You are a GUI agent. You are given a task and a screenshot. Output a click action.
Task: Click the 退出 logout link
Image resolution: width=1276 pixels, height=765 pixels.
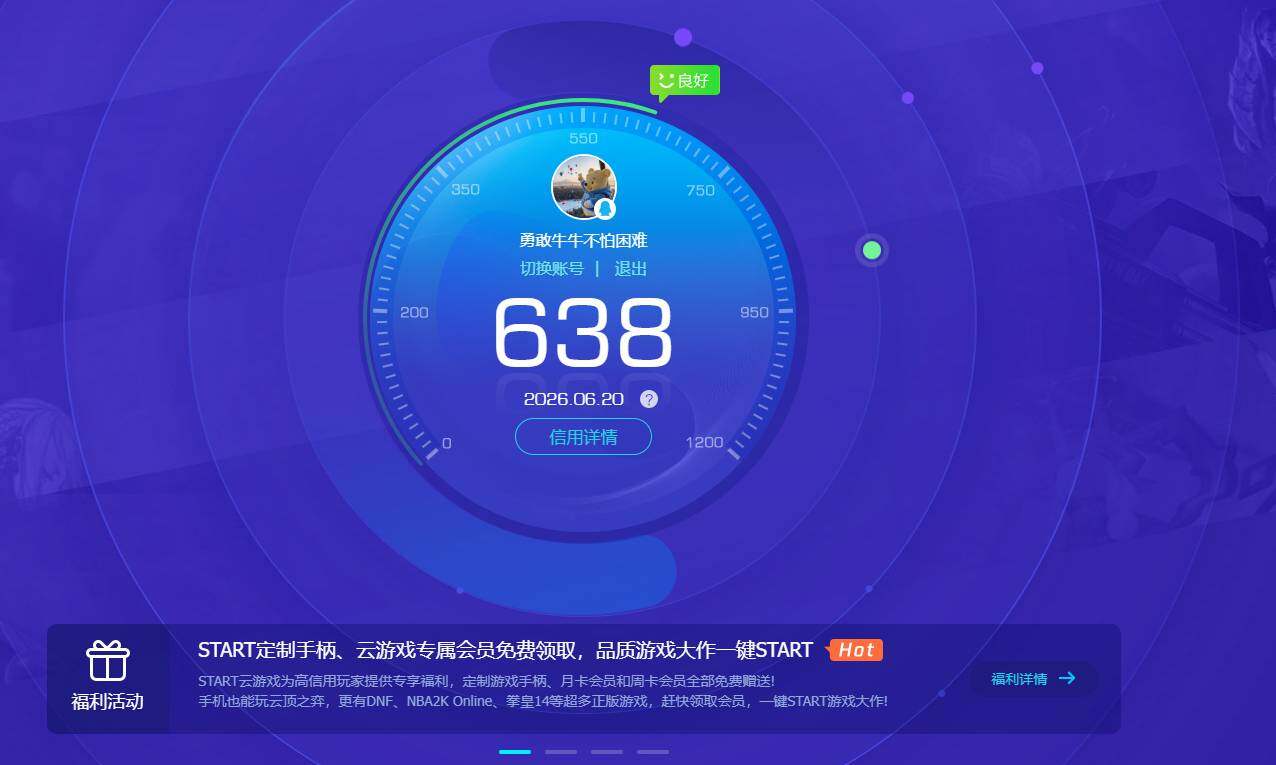(631, 268)
